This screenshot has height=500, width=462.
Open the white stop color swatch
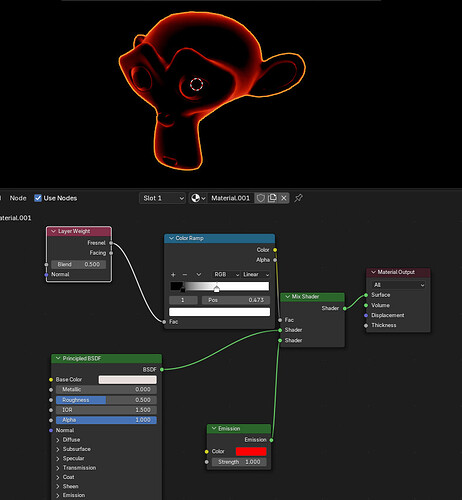219,312
